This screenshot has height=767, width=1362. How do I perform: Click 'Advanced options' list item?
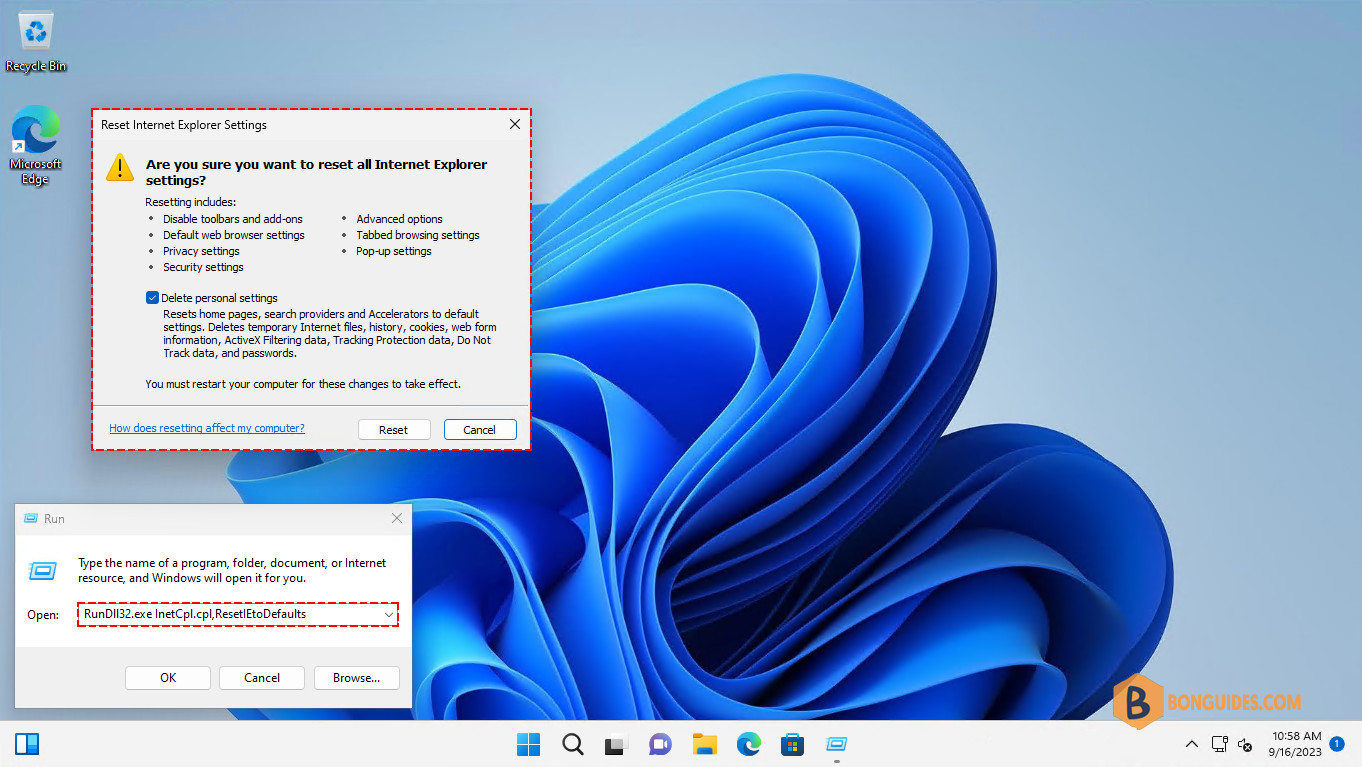(399, 219)
